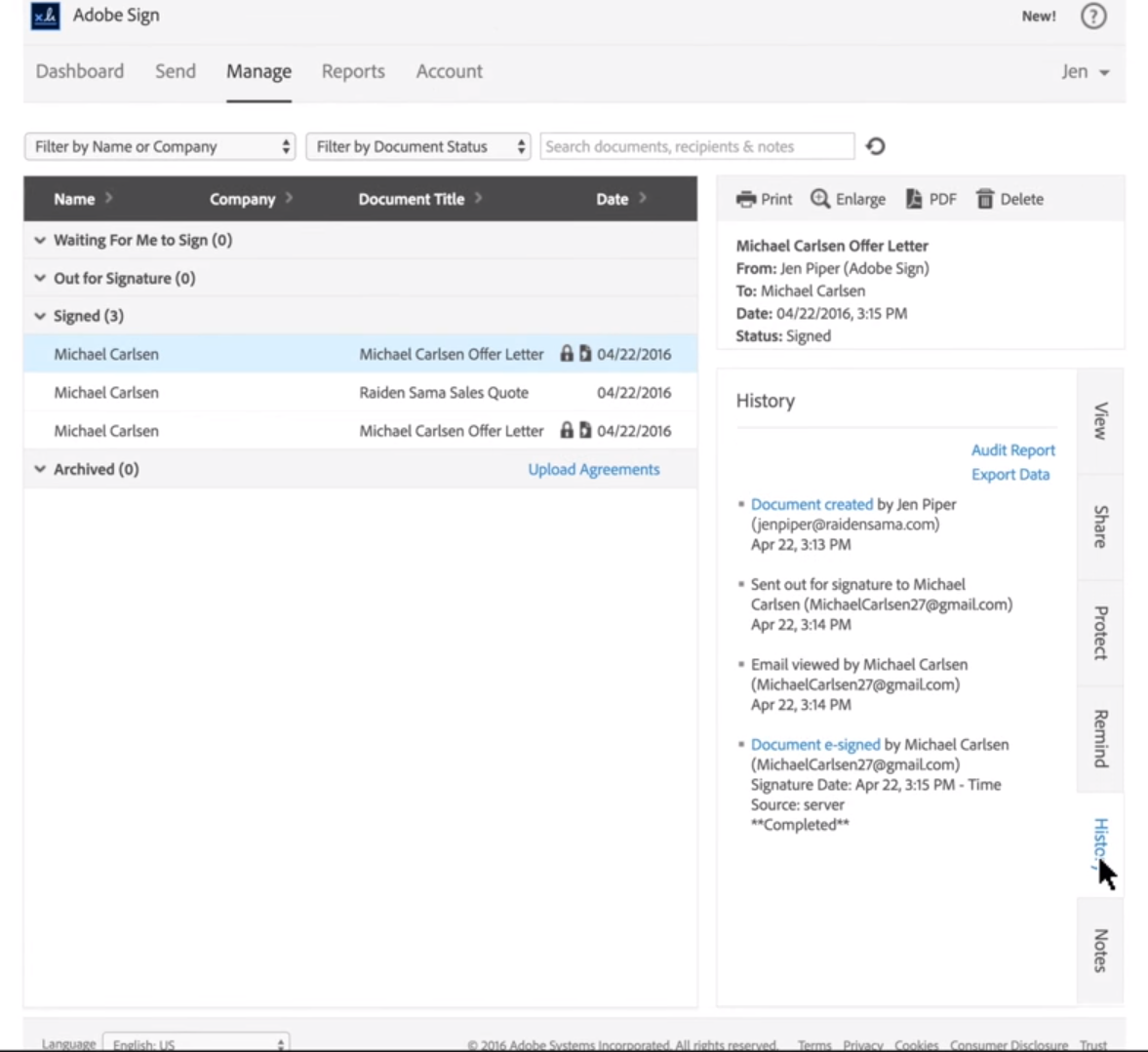
Task: Click the Raiden Sama row date 04/22/2016
Action: pos(634,392)
